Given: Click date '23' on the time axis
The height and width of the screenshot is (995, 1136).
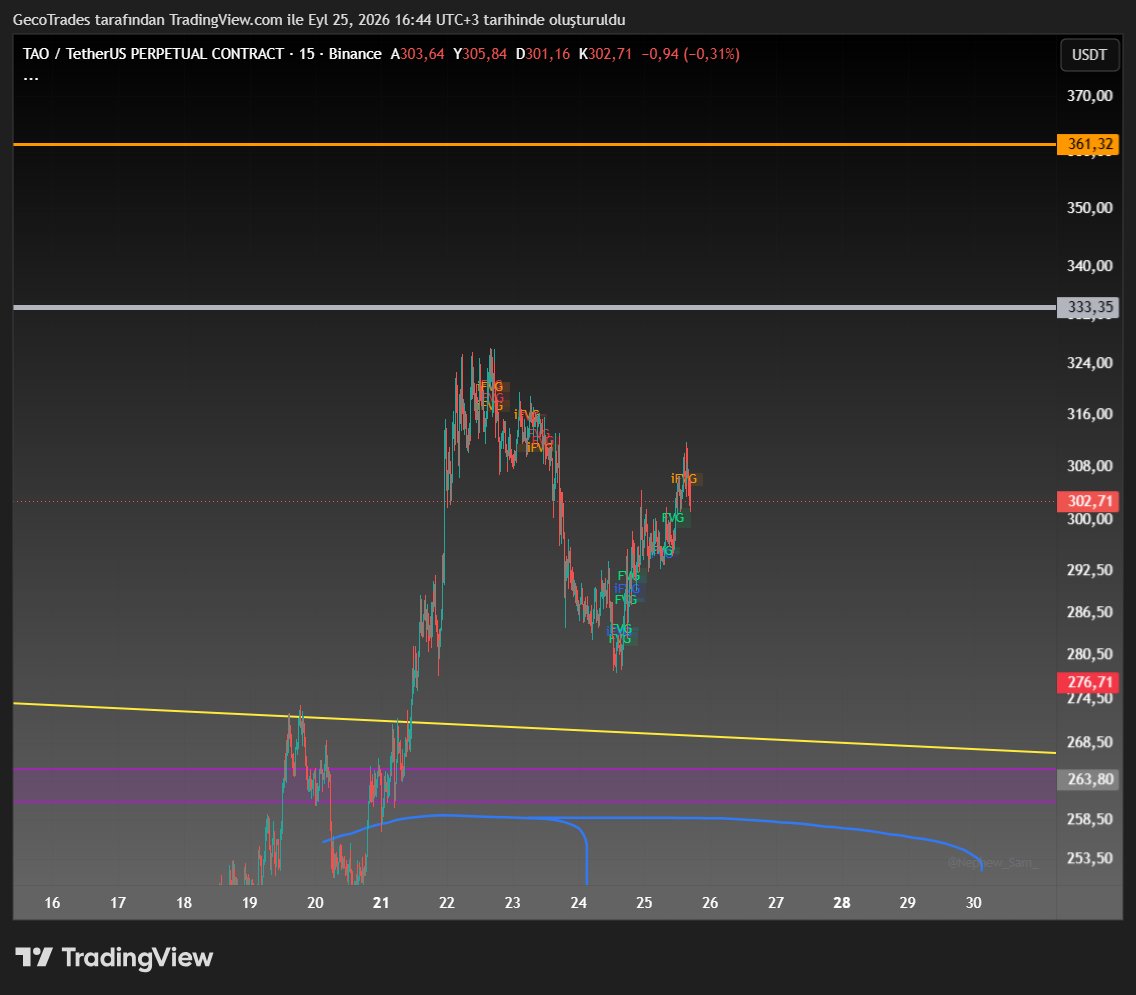Looking at the screenshot, I should (513, 903).
